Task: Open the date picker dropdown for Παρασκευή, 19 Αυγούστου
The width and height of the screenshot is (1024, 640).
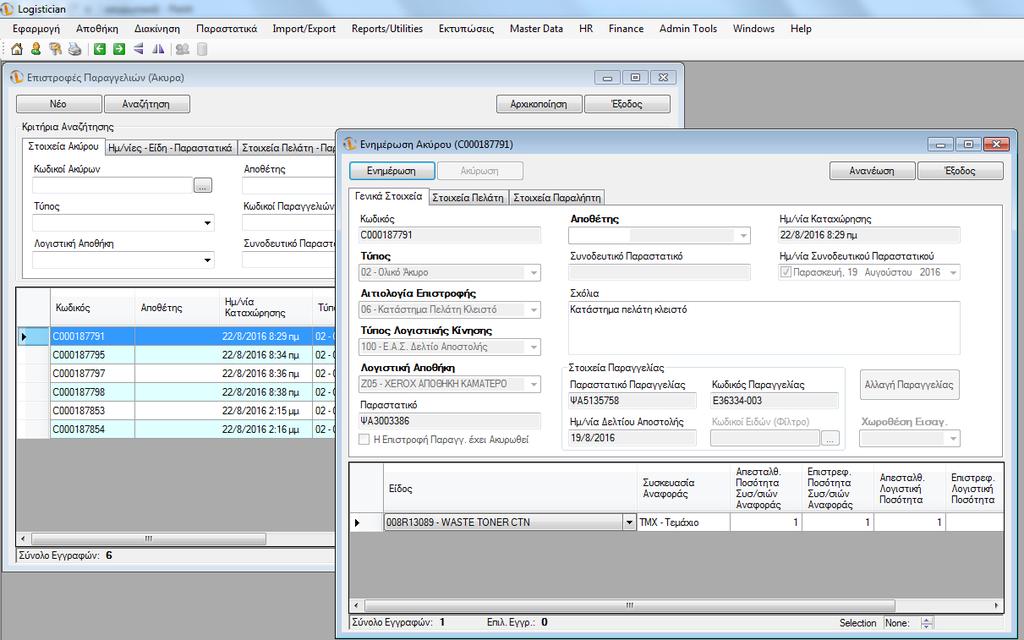Action: (953, 272)
